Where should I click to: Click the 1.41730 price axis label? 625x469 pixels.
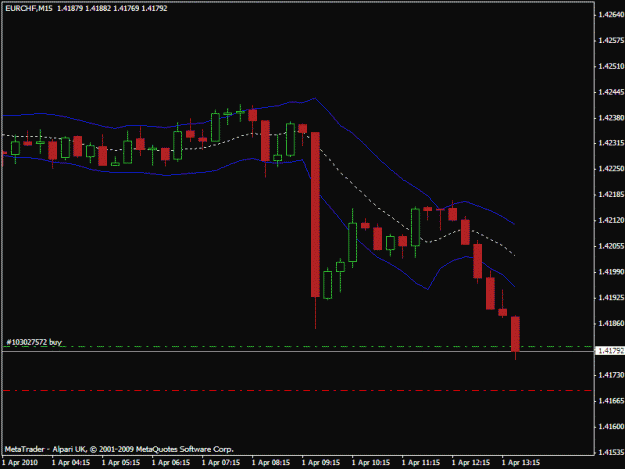[611, 375]
